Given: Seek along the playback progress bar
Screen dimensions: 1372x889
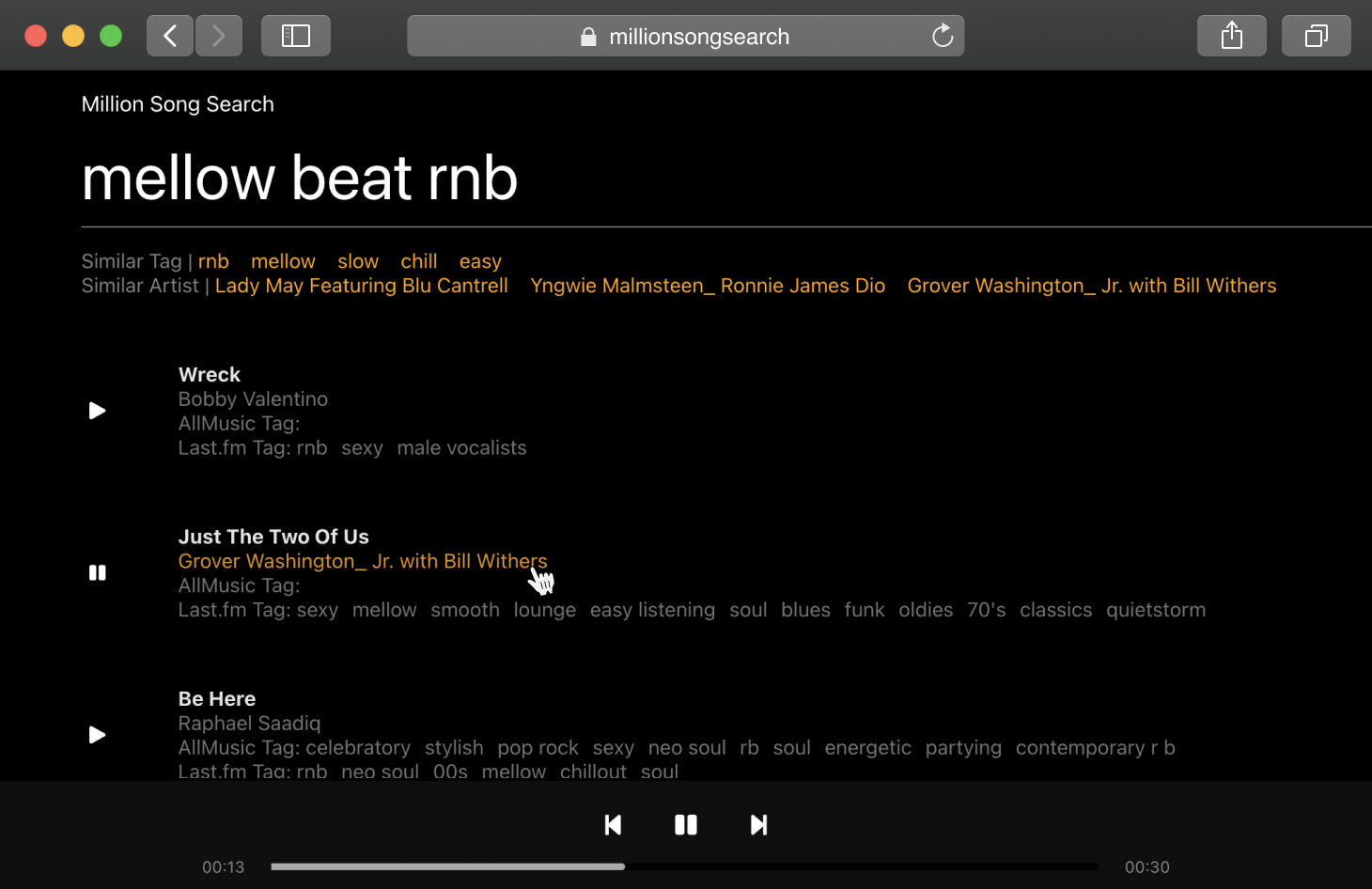Looking at the screenshot, I should point(684,866).
